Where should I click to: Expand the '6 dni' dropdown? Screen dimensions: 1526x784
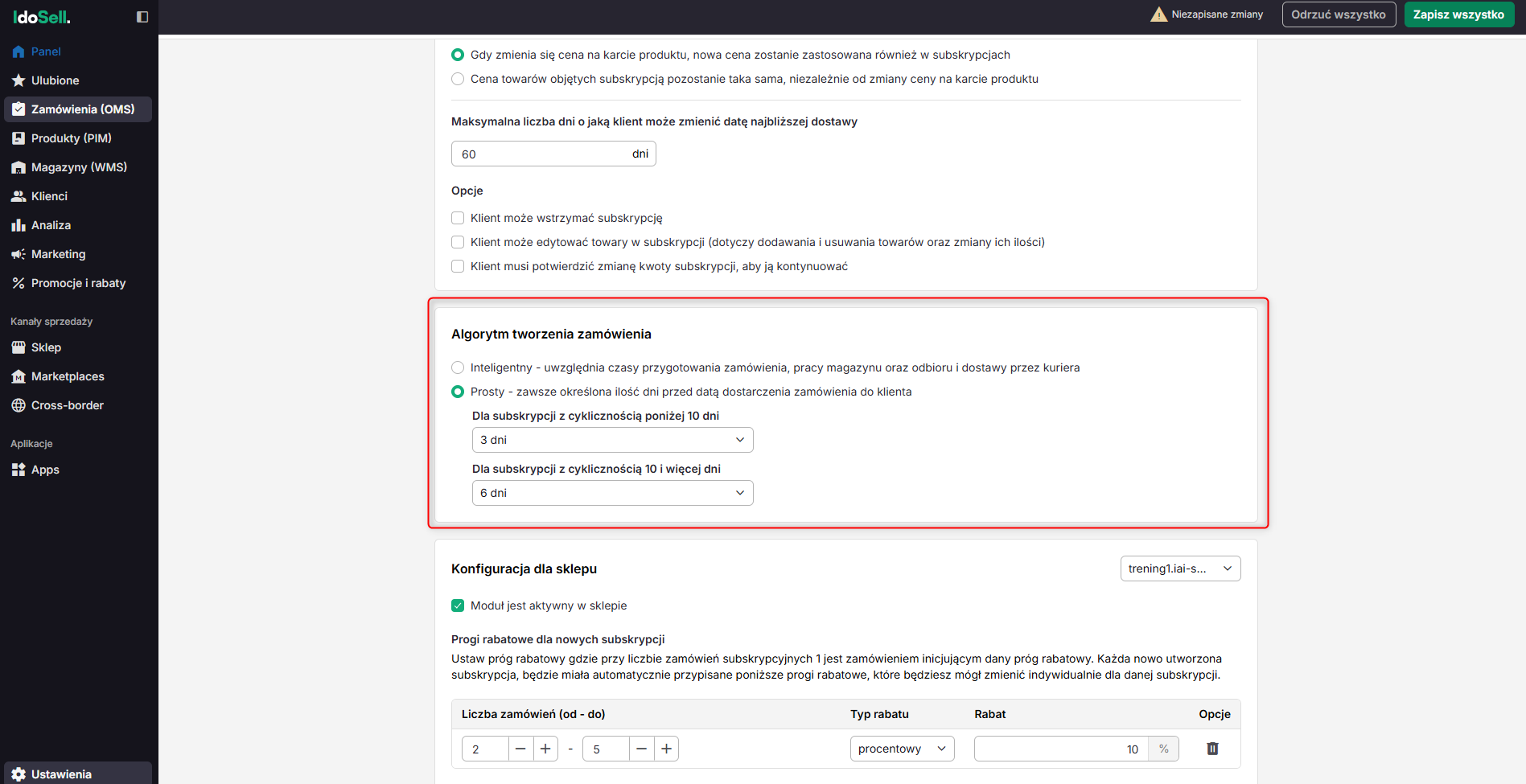612,493
